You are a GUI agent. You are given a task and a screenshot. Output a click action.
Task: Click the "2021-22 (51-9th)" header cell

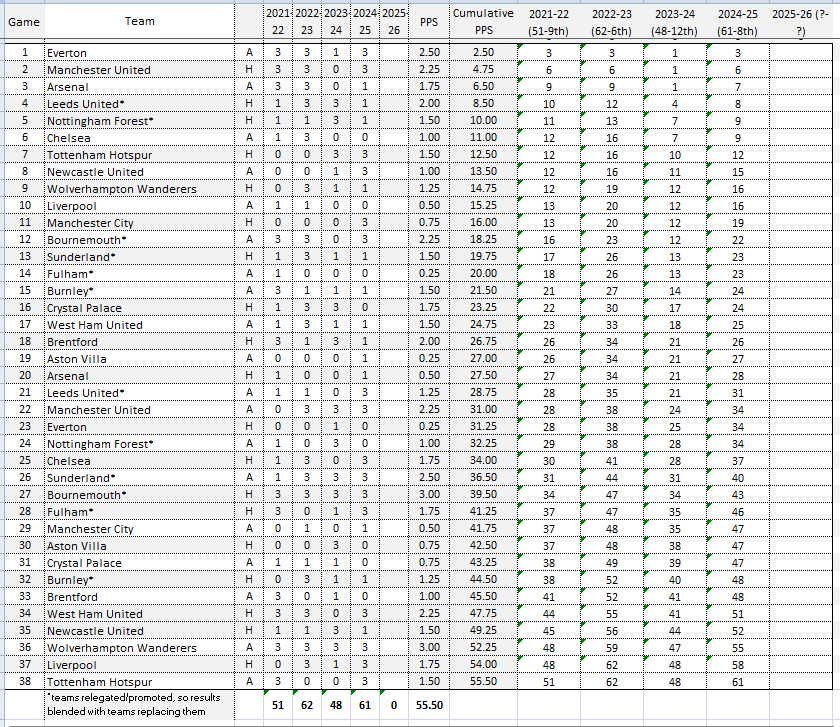[549, 23]
